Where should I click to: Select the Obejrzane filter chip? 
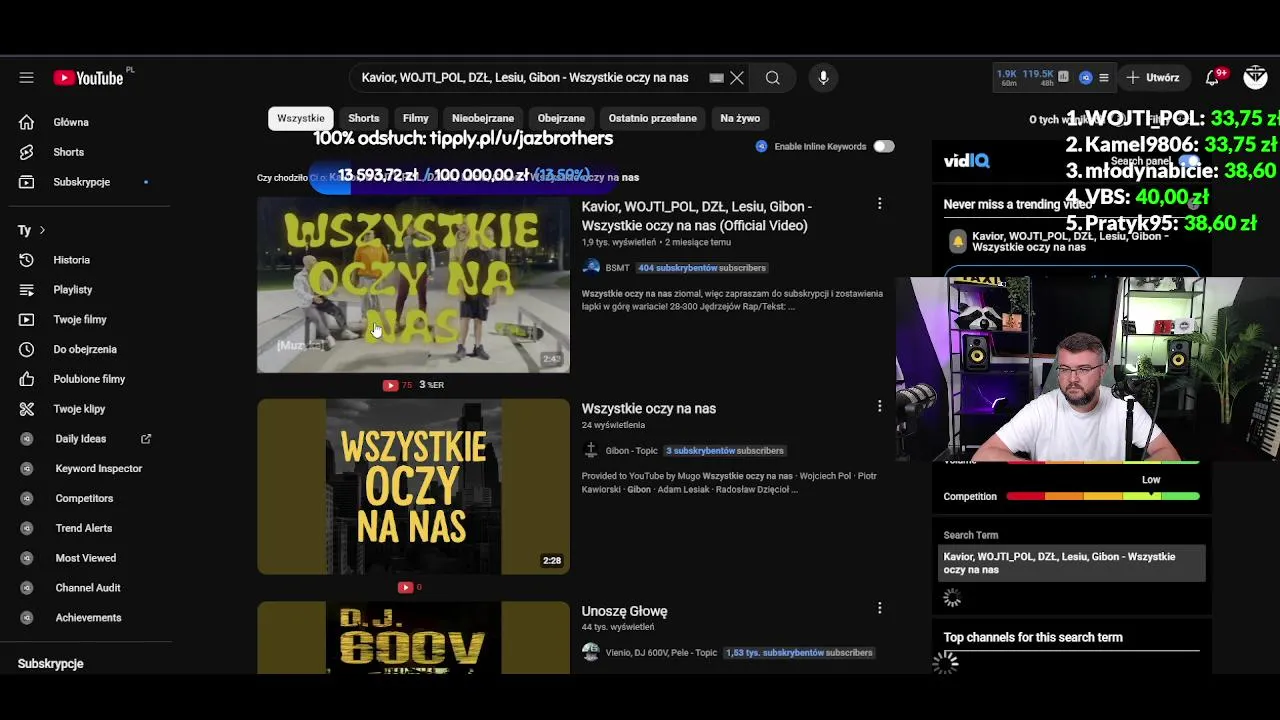(x=561, y=118)
